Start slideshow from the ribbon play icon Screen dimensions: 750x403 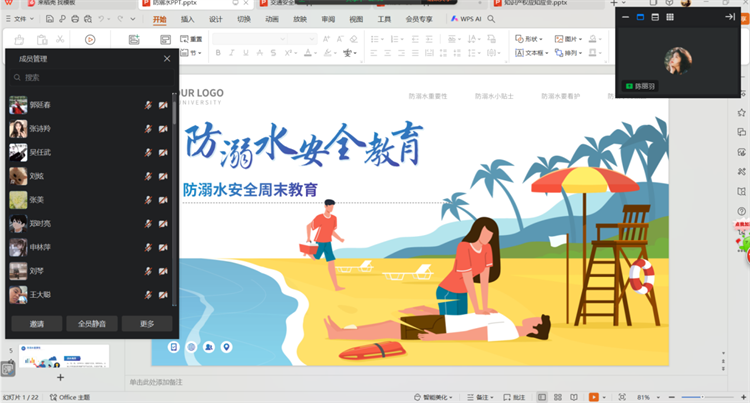(x=90, y=39)
